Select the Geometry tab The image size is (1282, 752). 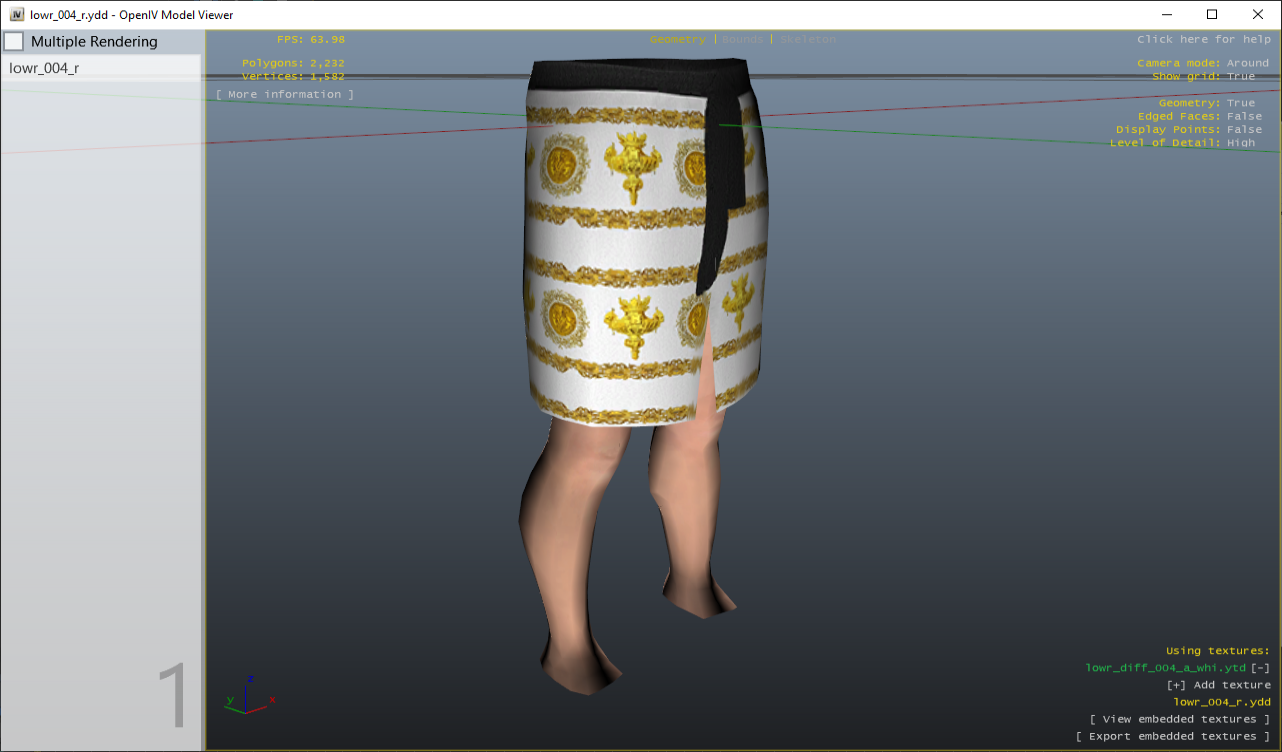click(x=678, y=40)
